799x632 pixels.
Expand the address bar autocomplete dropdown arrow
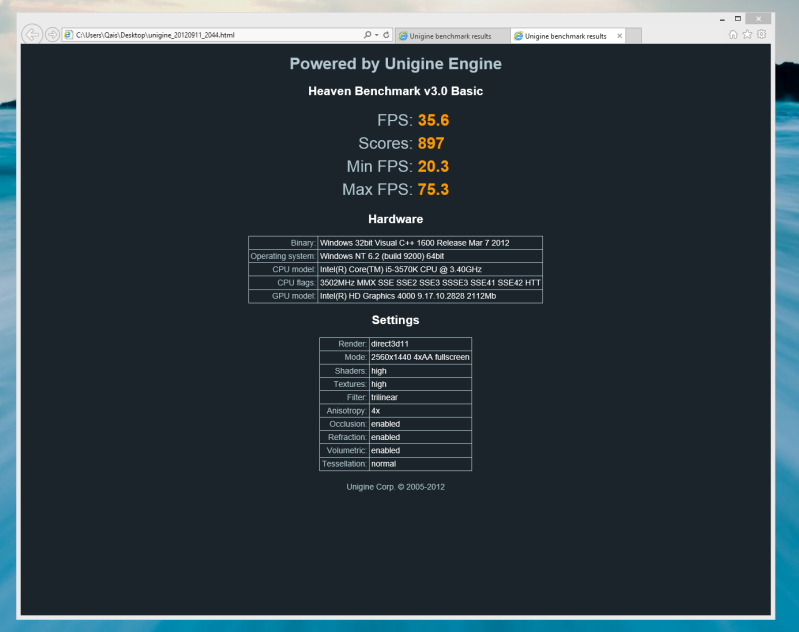375,35
